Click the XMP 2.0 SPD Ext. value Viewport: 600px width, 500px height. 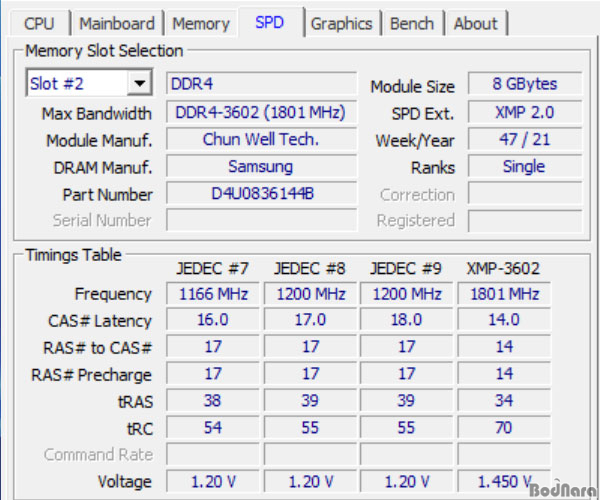pos(525,112)
